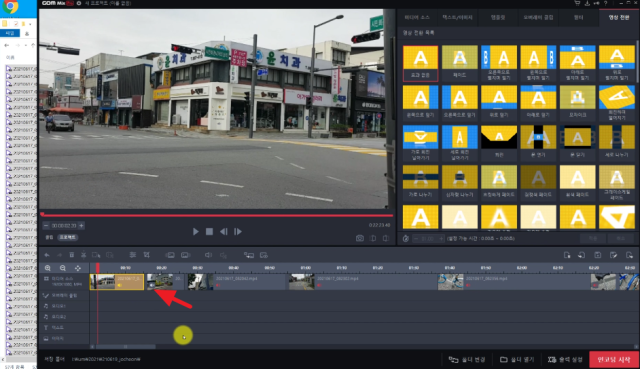Pick the 십자형 나누기 transition
640x369 pixels.
point(460,182)
